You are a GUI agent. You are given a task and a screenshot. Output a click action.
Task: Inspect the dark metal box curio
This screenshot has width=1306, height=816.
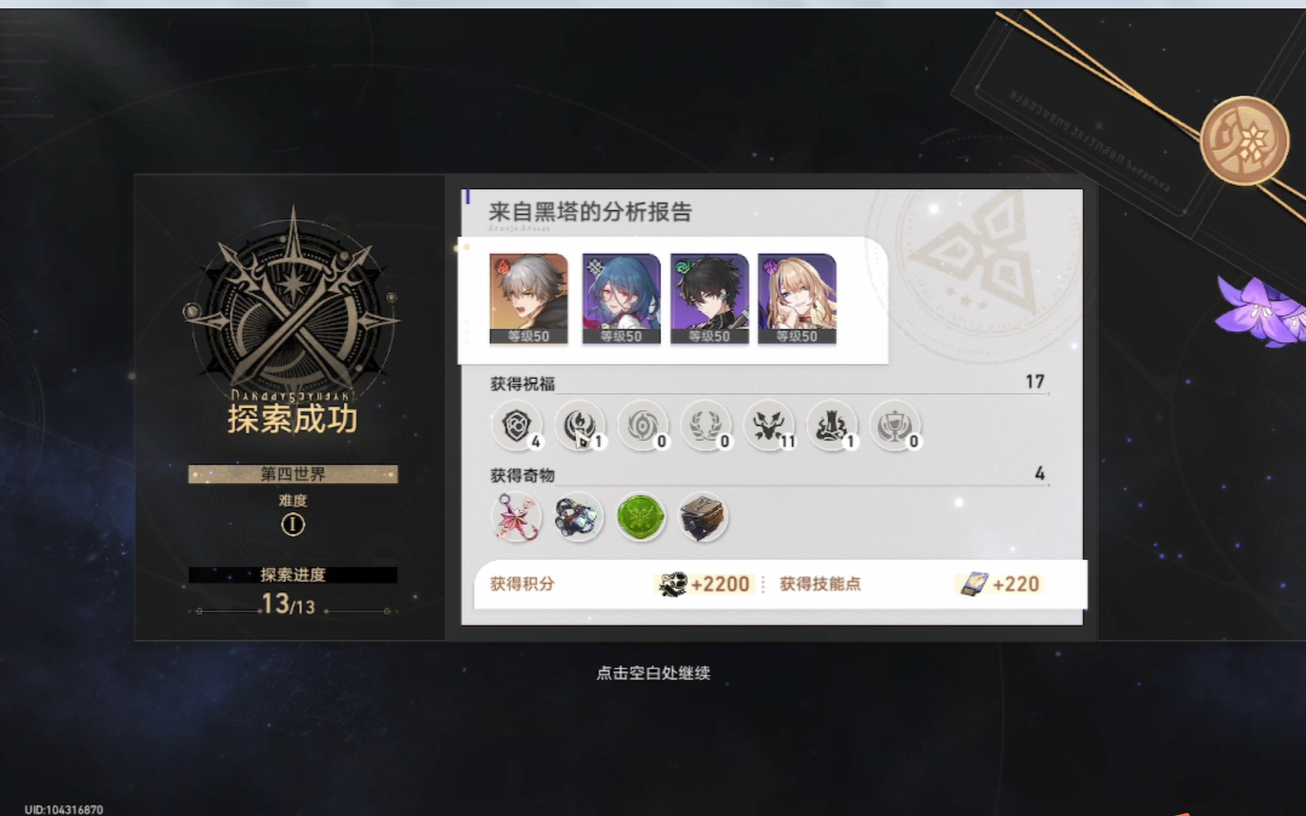(x=703, y=517)
